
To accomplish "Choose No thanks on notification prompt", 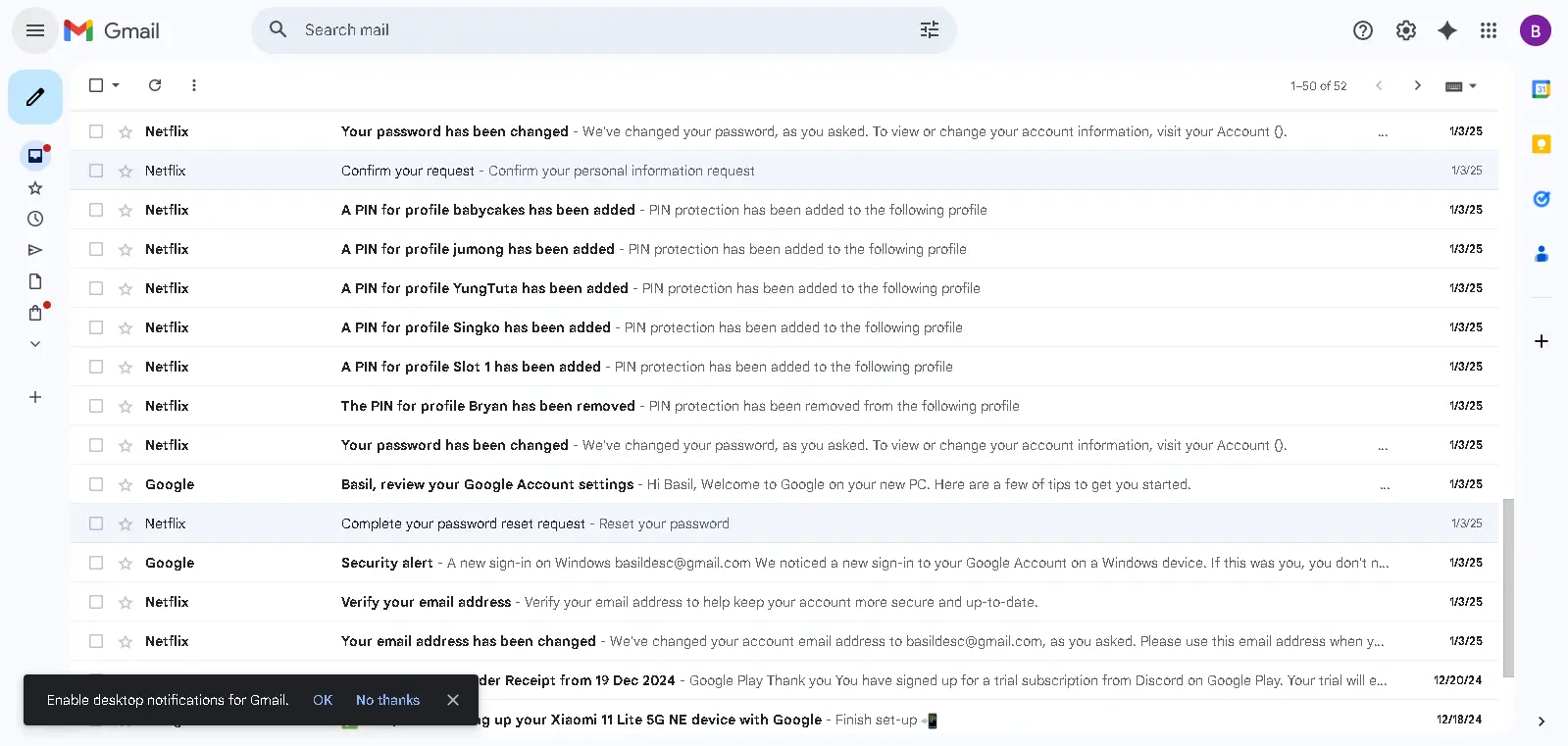I will pyautogui.click(x=387, y=700).
